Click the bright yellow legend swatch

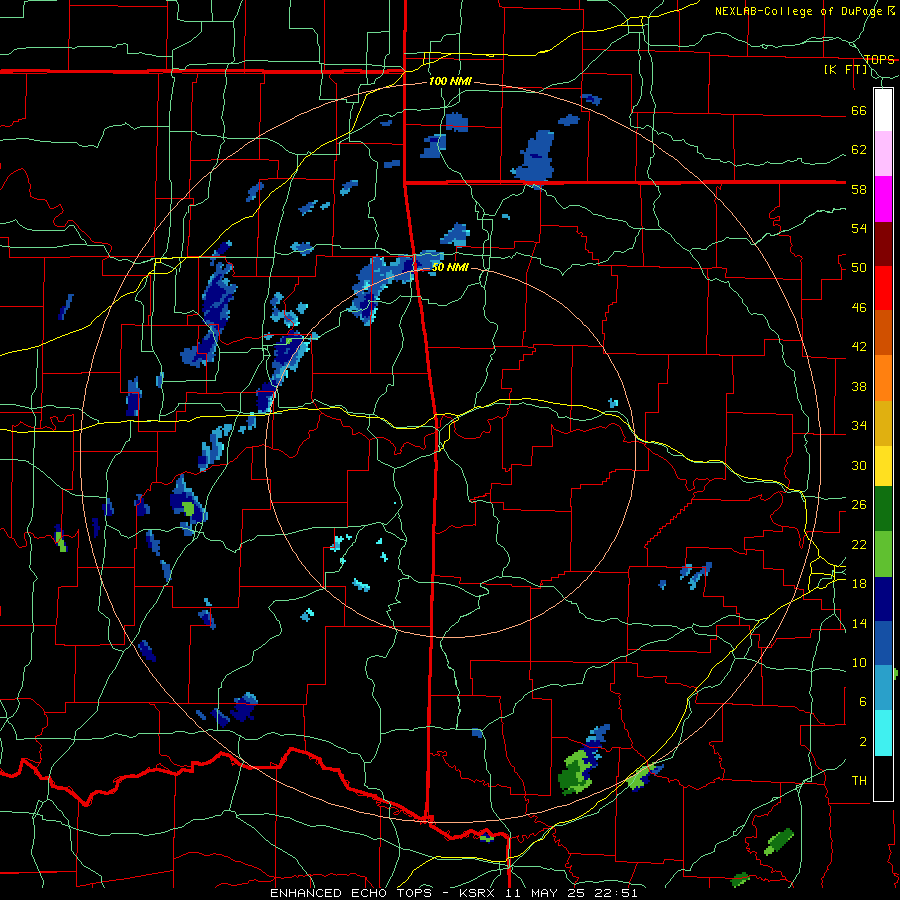tap(883, 466)
